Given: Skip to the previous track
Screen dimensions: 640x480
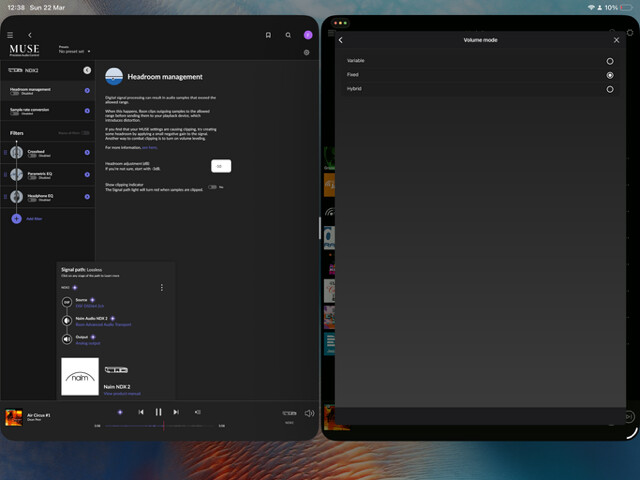Looking at the screenshot, I should [141, 412].
